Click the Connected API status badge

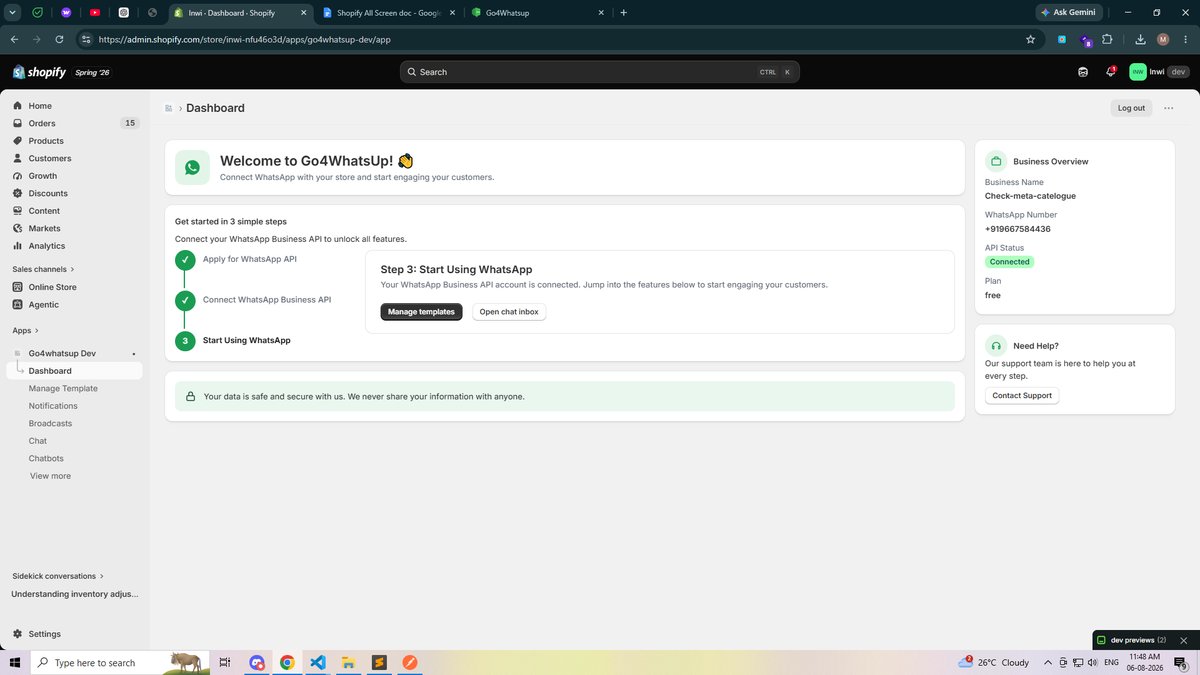point(1009,262)
